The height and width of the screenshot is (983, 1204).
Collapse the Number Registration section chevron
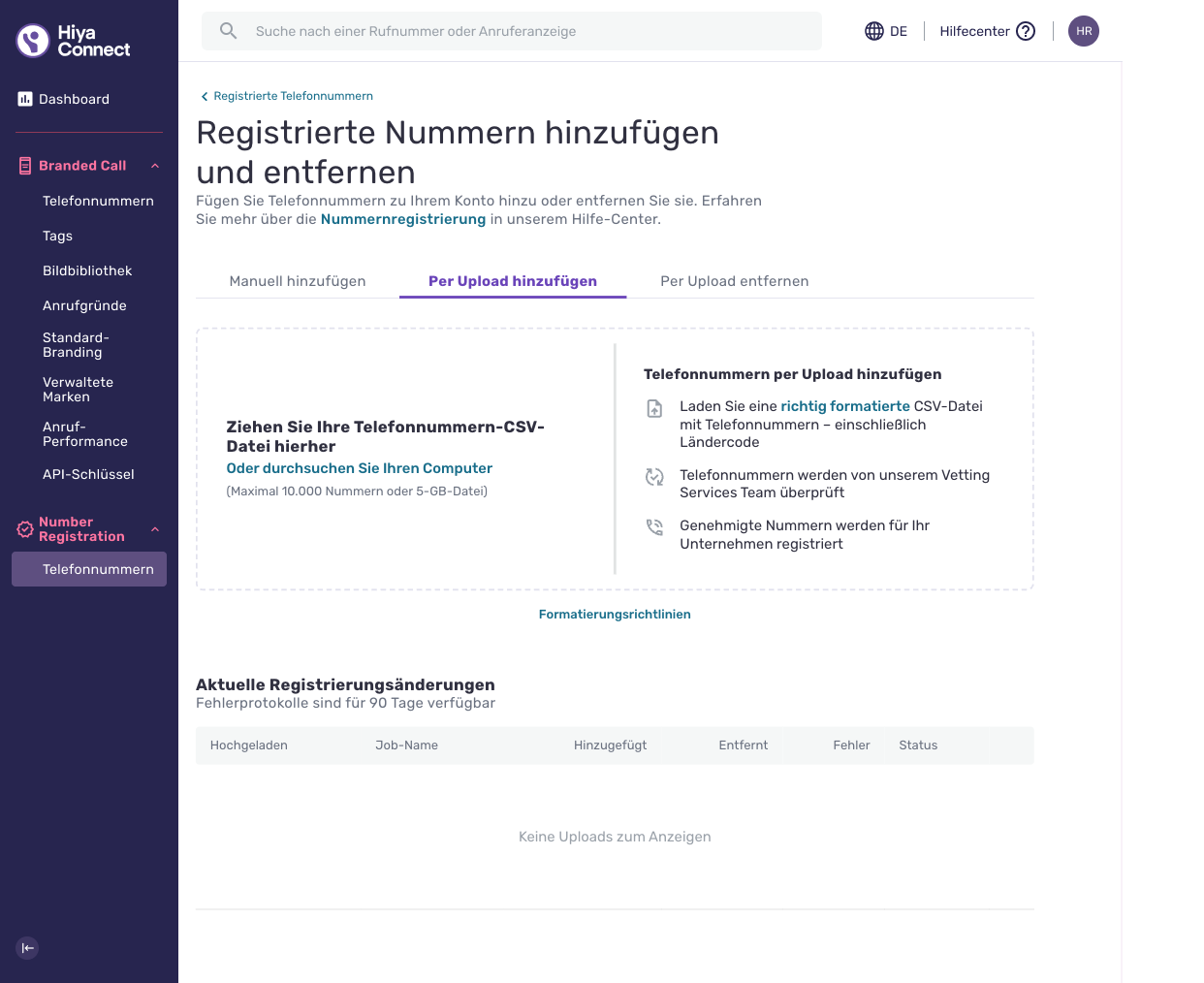155,529
